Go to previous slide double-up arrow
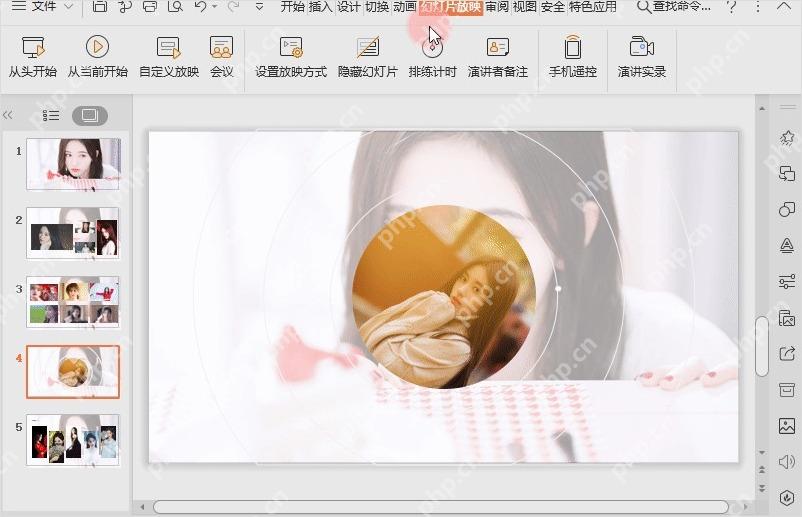Screen dimensions: 802x517 point(762,469)
